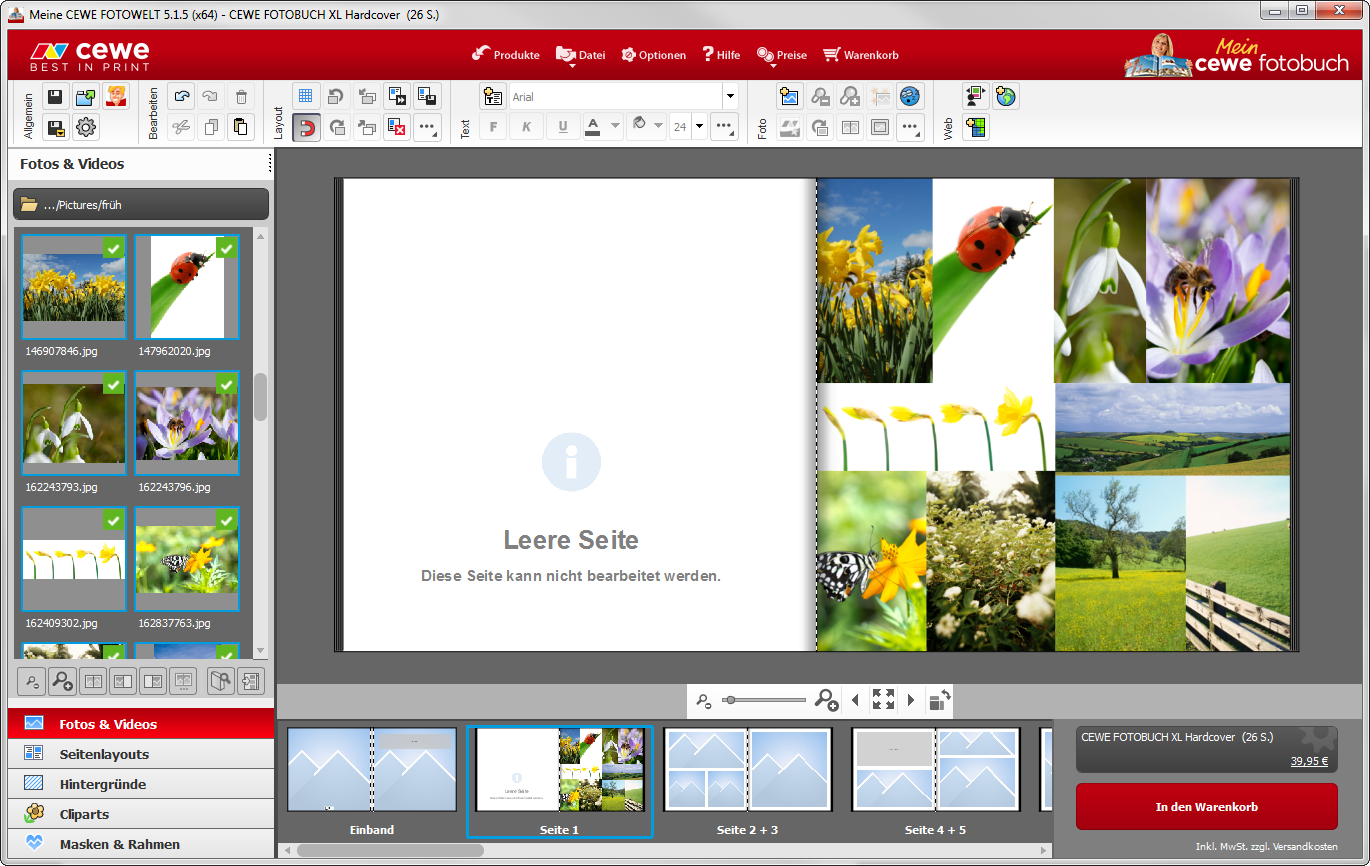Viewport: 1370px width, 866px height.
Task: Open the settings gear in Allgemein
Action: [x=86, y=127]
